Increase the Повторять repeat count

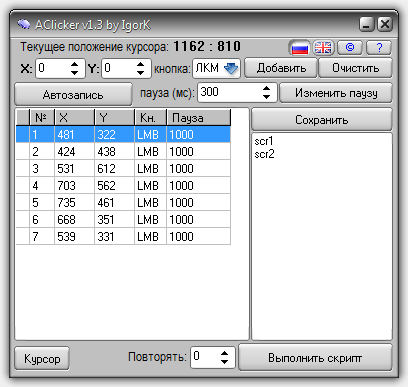225,354
